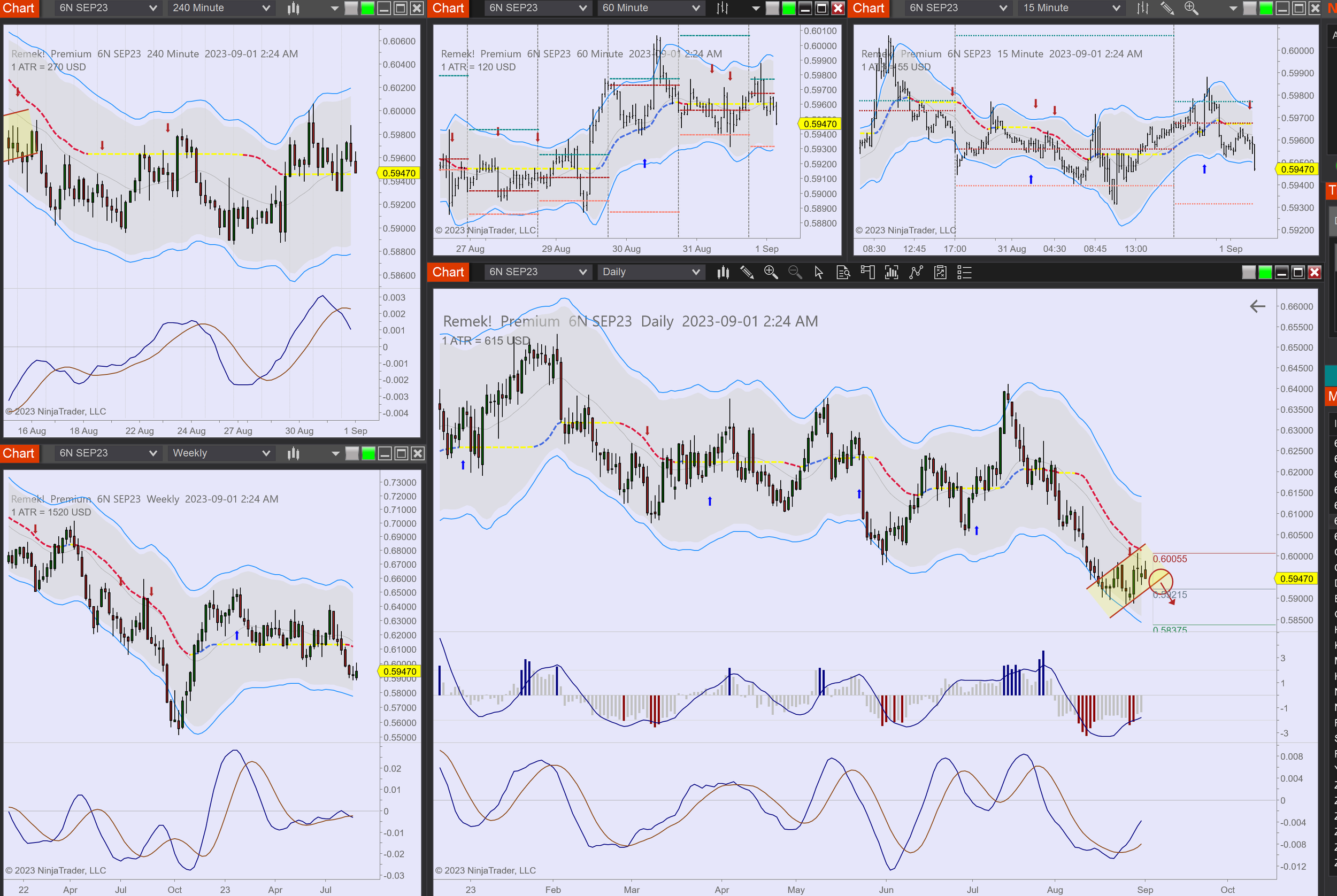Open instrument dropdown on Weekly chart
The image size is (1337, 896).
106,453
